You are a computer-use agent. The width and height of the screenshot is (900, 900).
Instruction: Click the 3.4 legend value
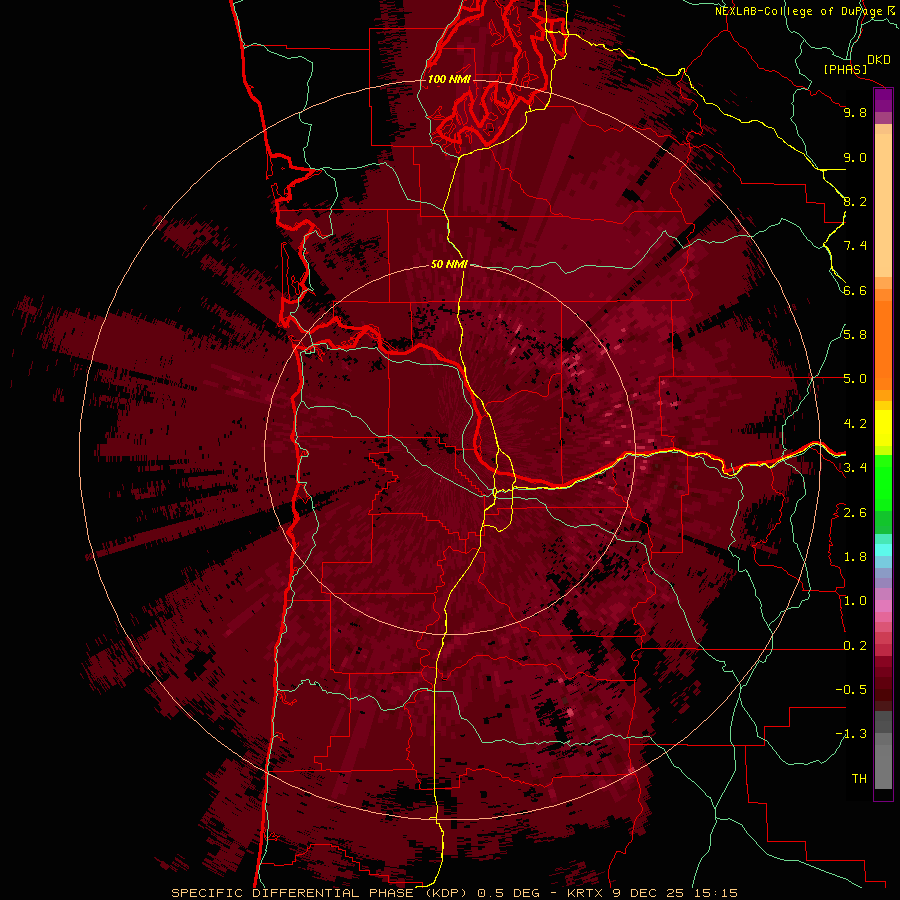pos(855,468)
